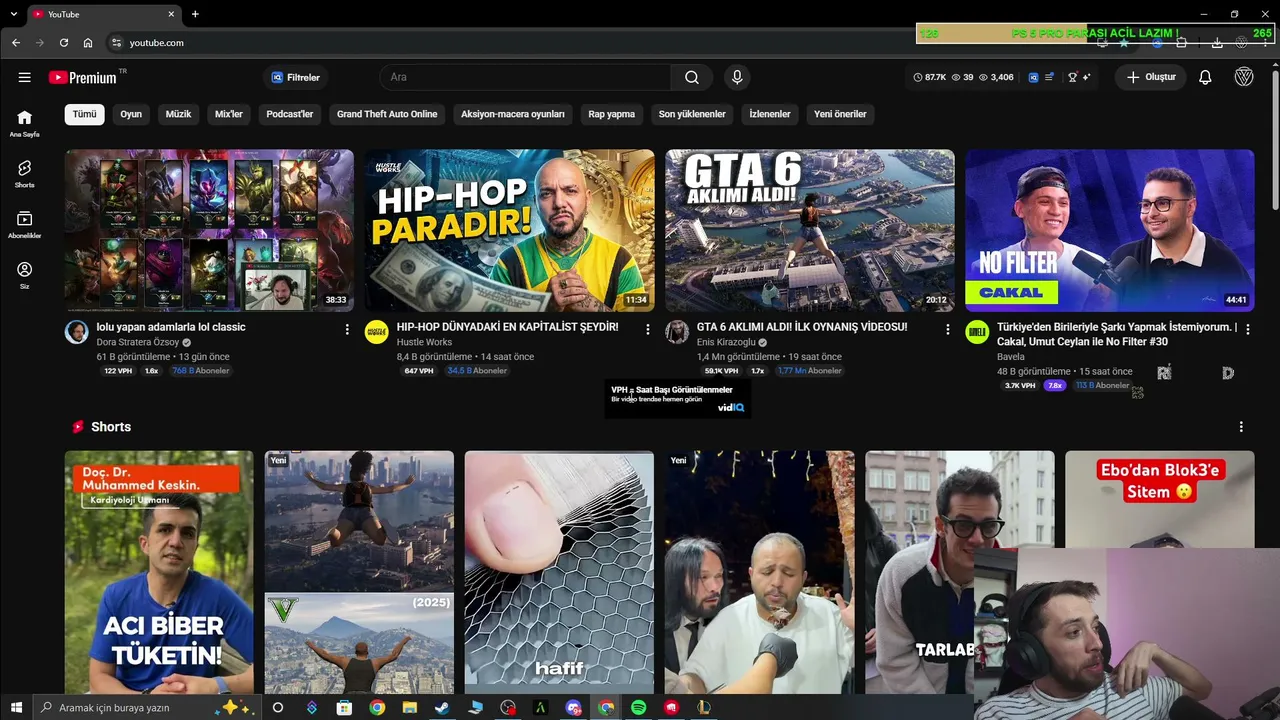Open Abonelikler in the sidebar
Image resolution: width=1280 pixels, height=720 pixels.
24,225
